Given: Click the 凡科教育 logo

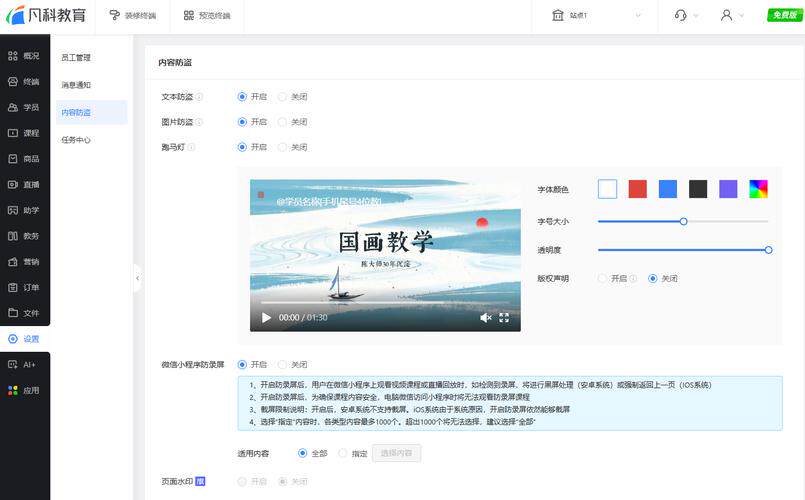Looking at the screenshot, I should (x=46, y=15).
